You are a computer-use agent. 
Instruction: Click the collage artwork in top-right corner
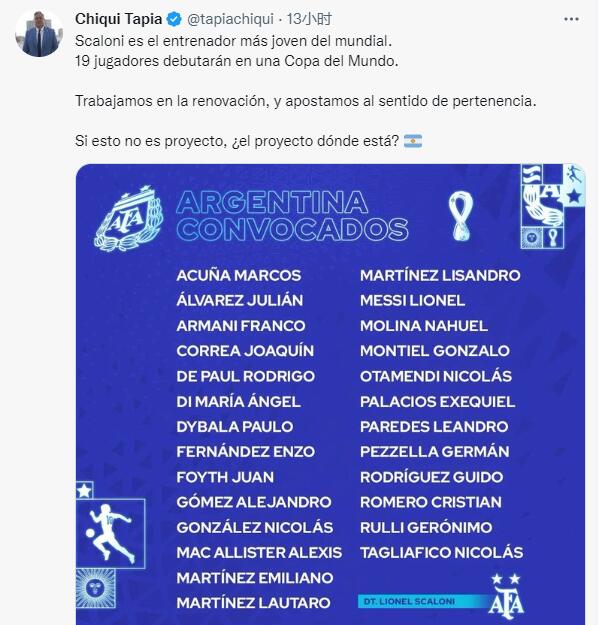point(553,206)
